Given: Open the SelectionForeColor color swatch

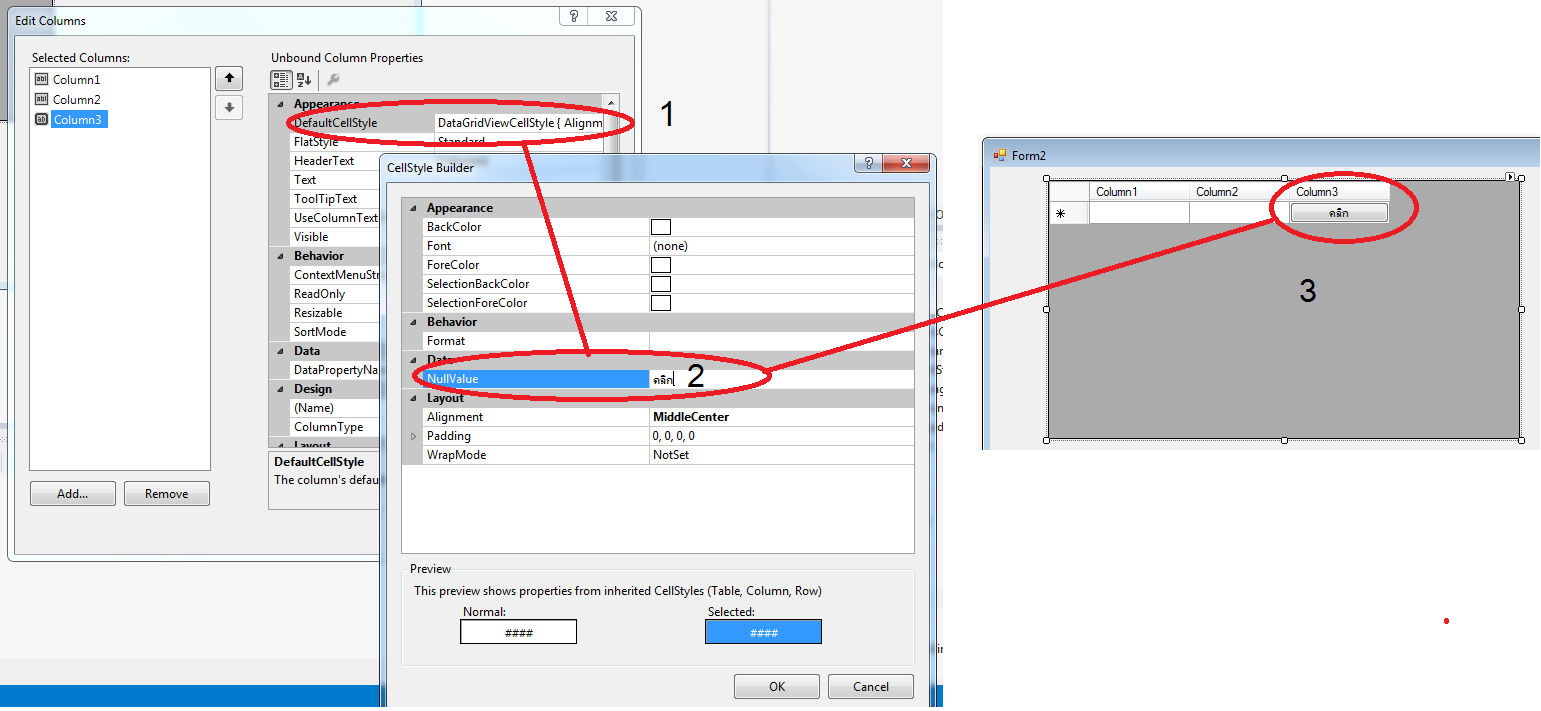Looking at the screenshot, I should [661, 303].
